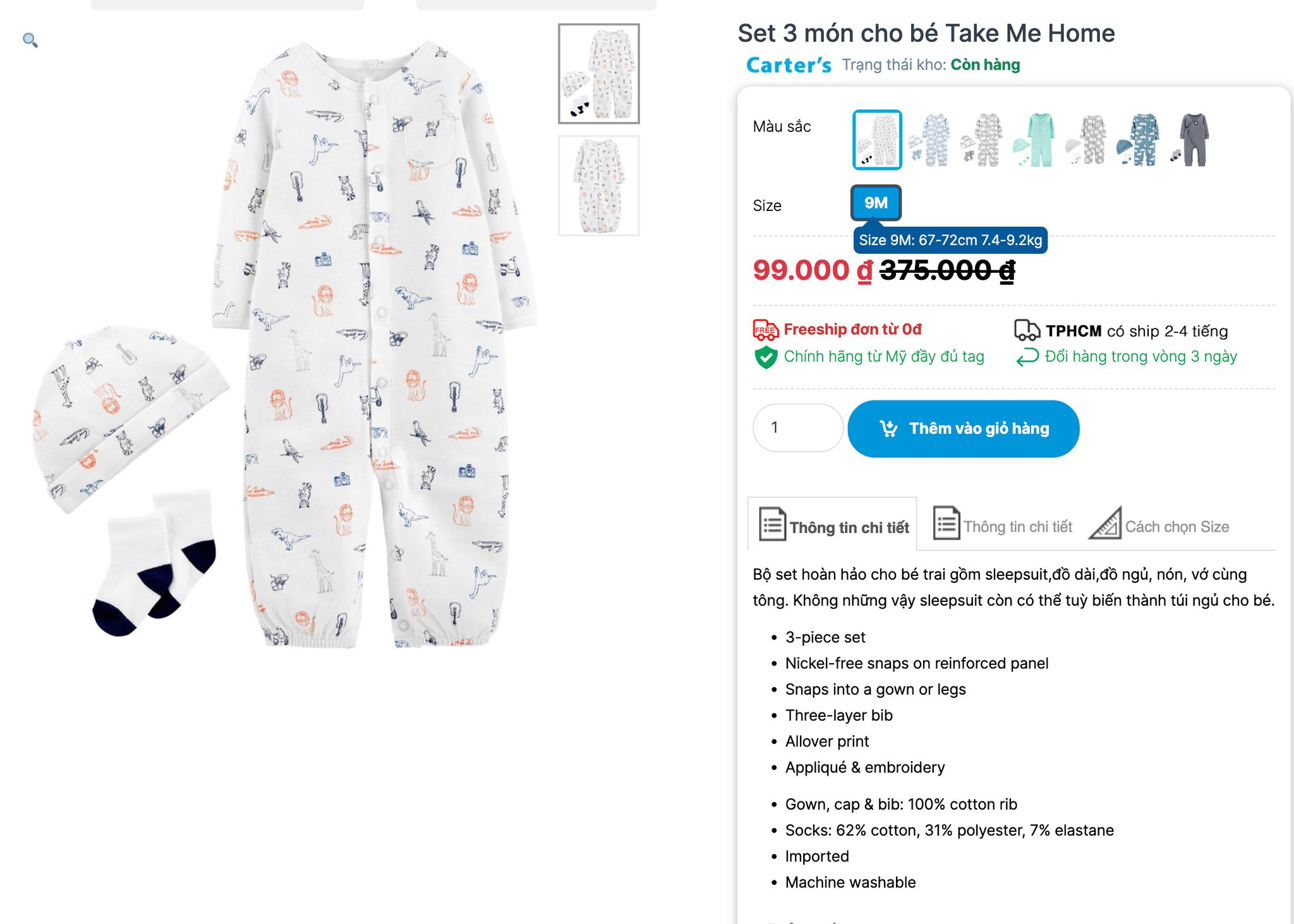Click the green verified shield icon
Viewport: 1294px width, 924px height.
click(x=766, y=357)
